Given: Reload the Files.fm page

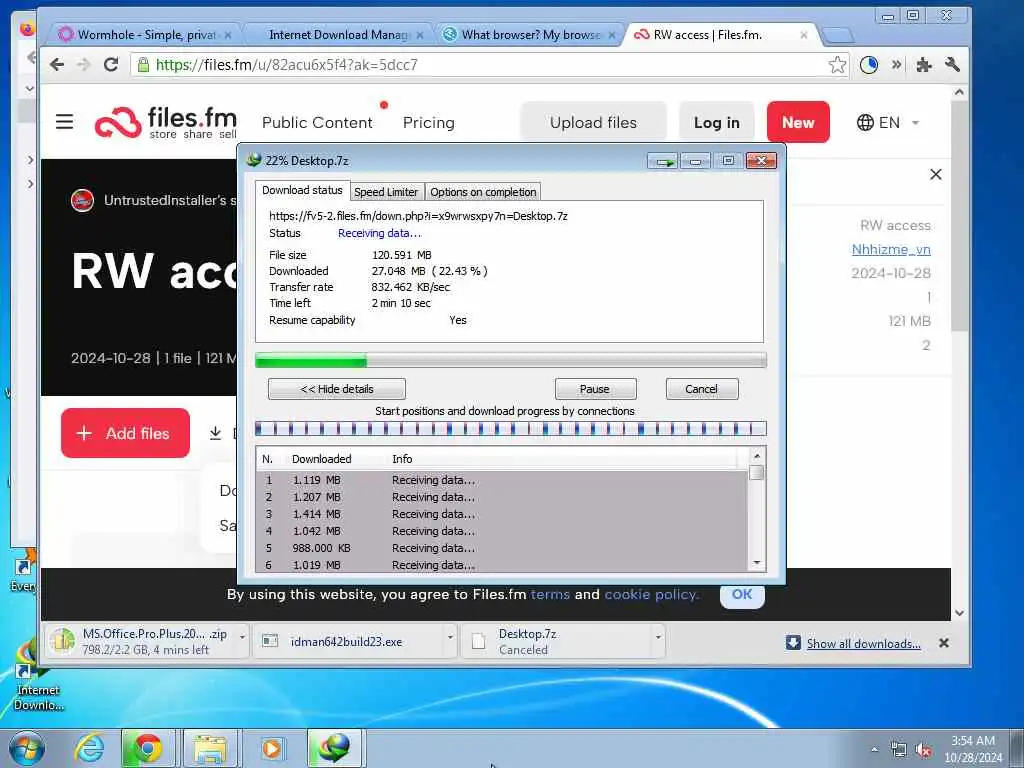Looking at the screenshot, I should (111, 65).
